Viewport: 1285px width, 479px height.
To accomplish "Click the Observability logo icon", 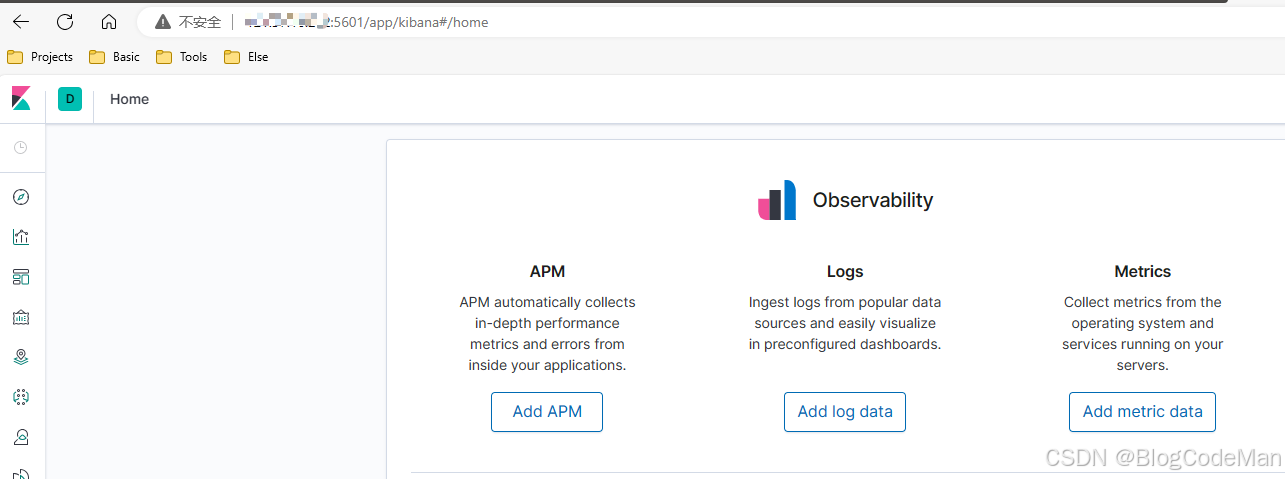I will coord(777,200).
